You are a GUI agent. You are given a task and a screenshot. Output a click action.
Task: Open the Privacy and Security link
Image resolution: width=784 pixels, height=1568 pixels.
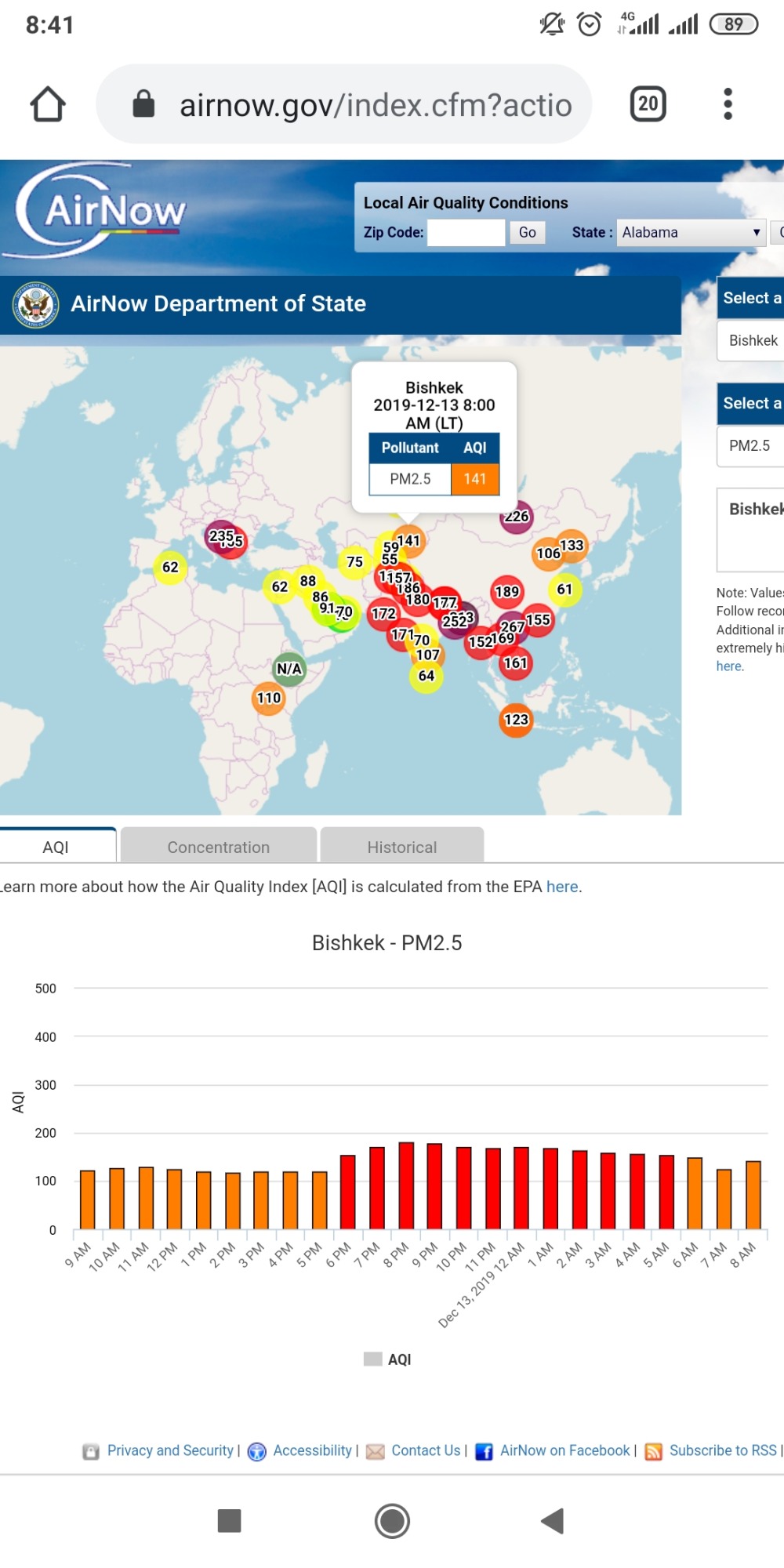point(170,1450)
